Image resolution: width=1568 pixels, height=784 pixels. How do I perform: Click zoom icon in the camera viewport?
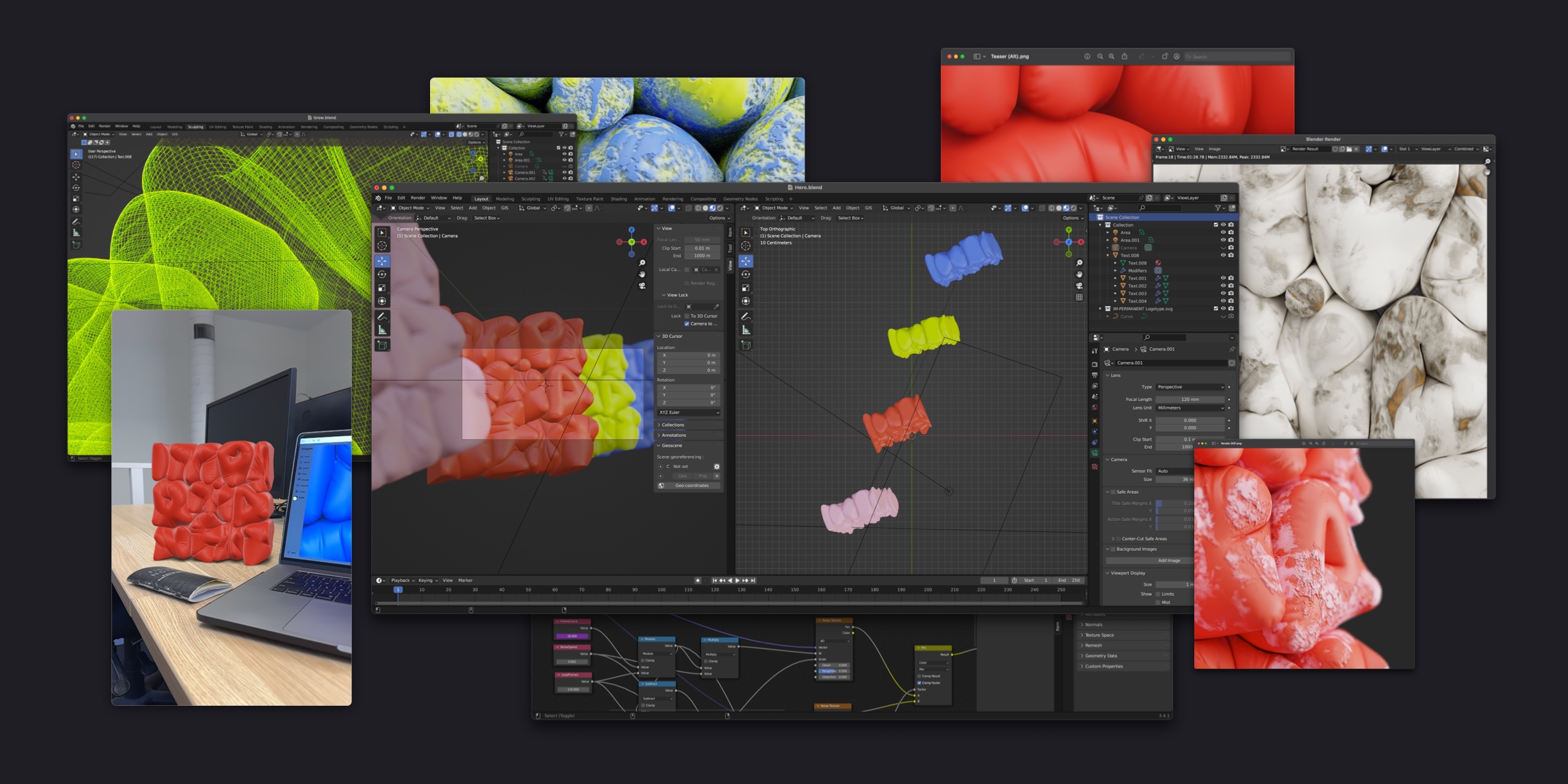pos(642,263)
